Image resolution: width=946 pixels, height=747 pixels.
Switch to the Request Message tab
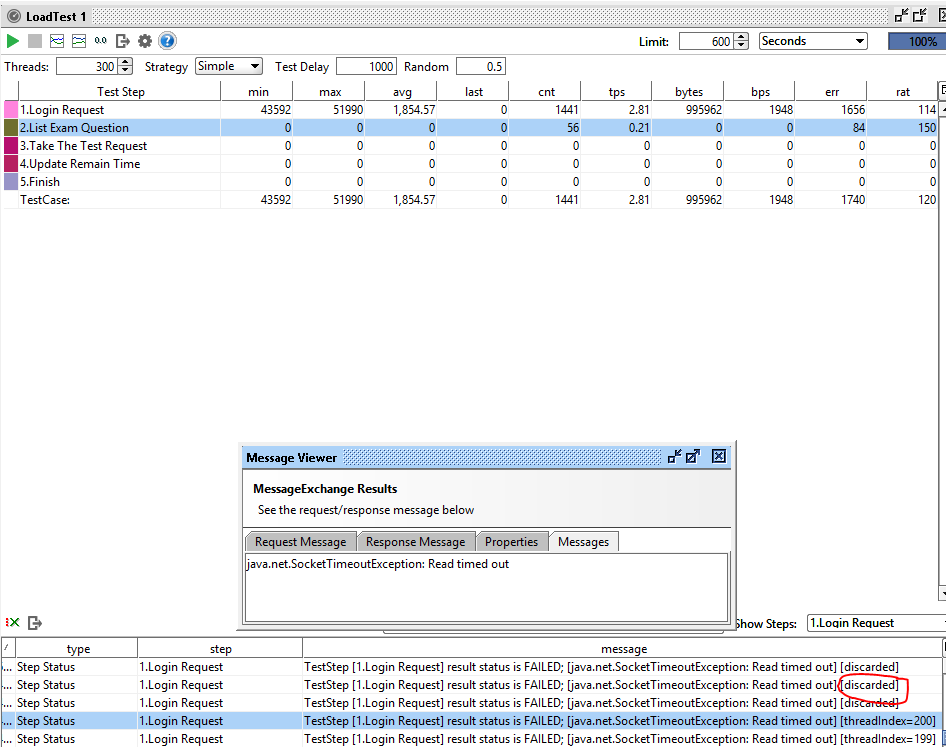[x=300, y=542]
